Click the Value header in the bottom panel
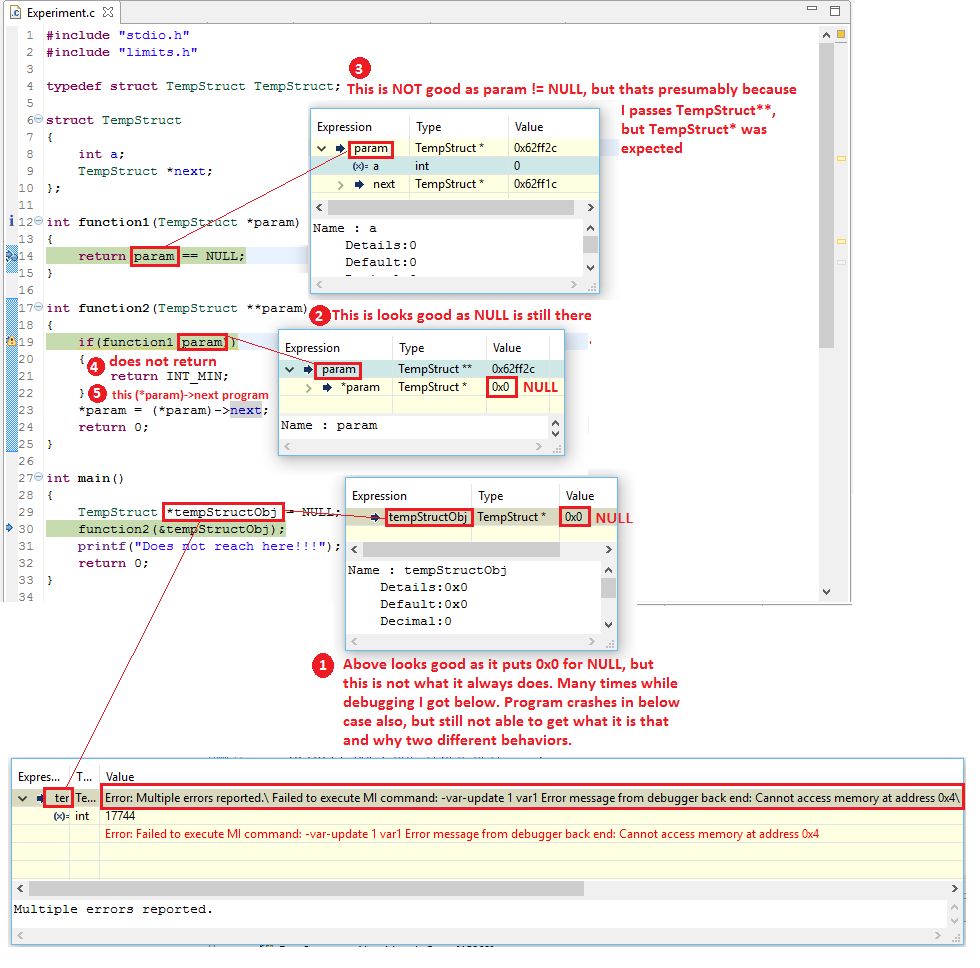This screenshot has width=980, height=968. click(x=120, y=777)
